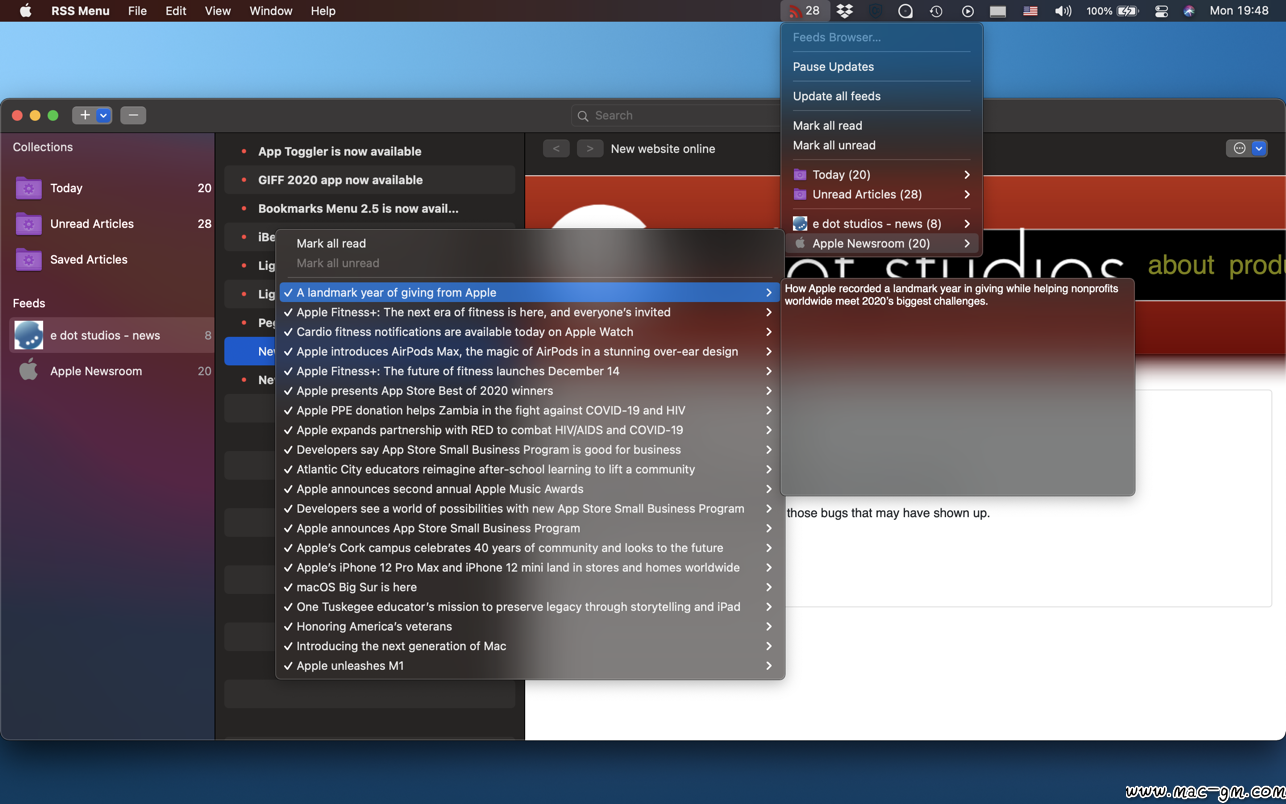This screenshot has height=804, width=1286.
Task: Open 'Atlantic City educators reimagine after-school learning' item
Action: pos(530,469)
